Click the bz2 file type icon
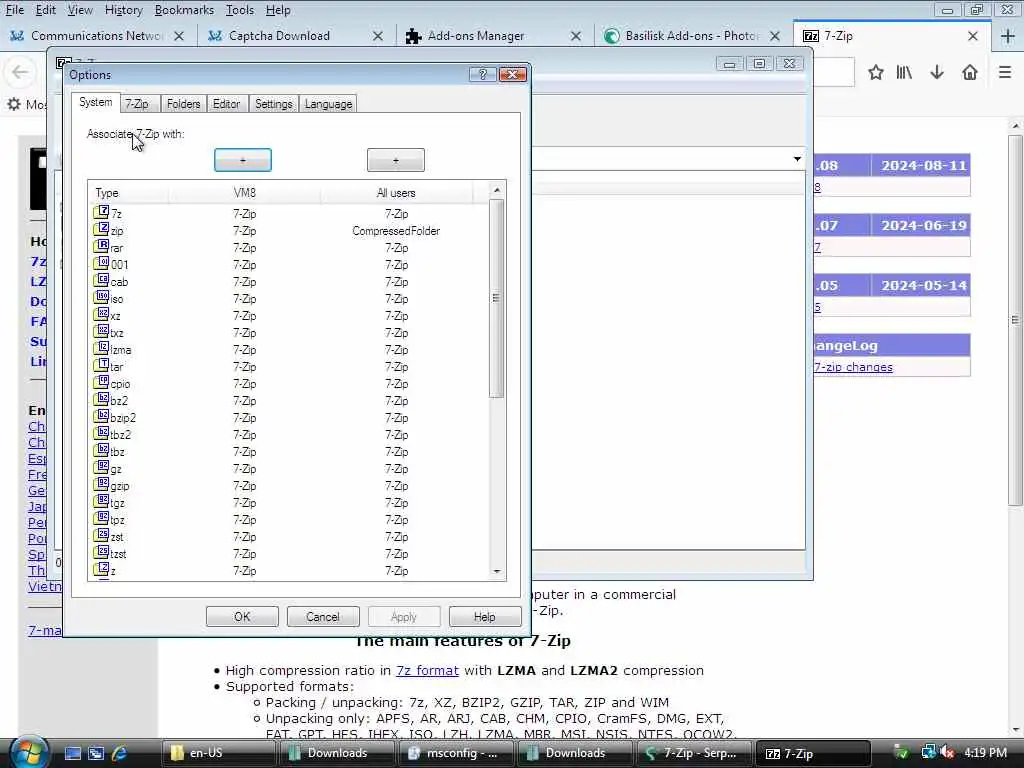 pyautogui.click(x=101, y=399)
